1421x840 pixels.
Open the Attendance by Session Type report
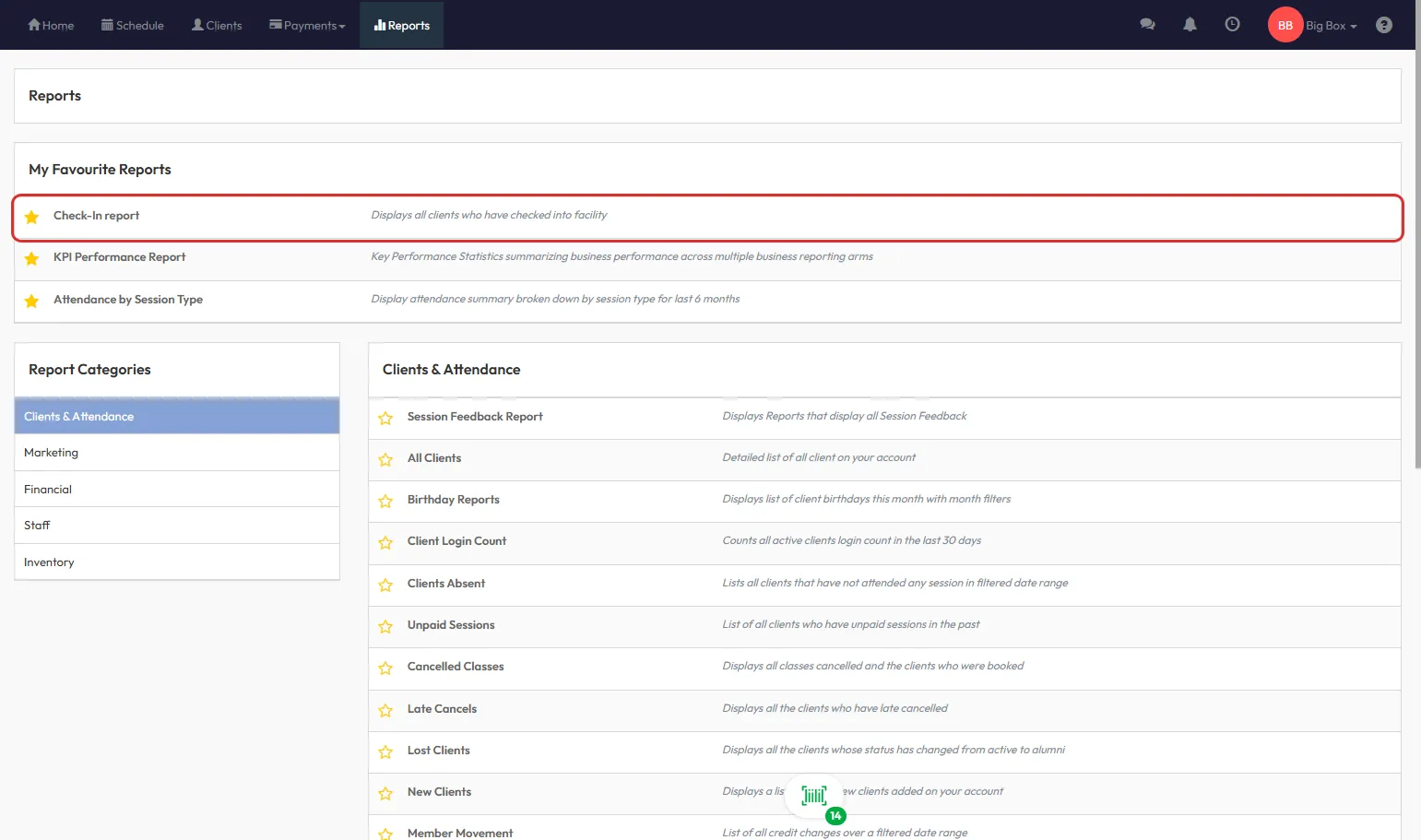(128, 300)
